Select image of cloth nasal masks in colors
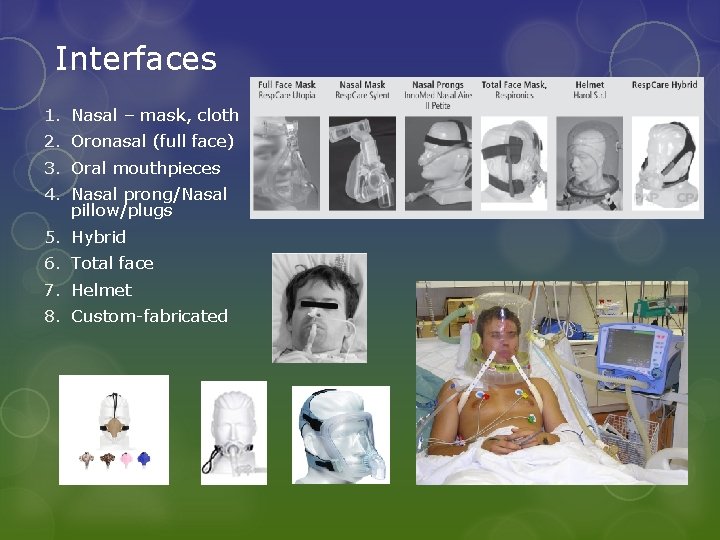Viewport: 720px width, 540px height. pos(114,430)
